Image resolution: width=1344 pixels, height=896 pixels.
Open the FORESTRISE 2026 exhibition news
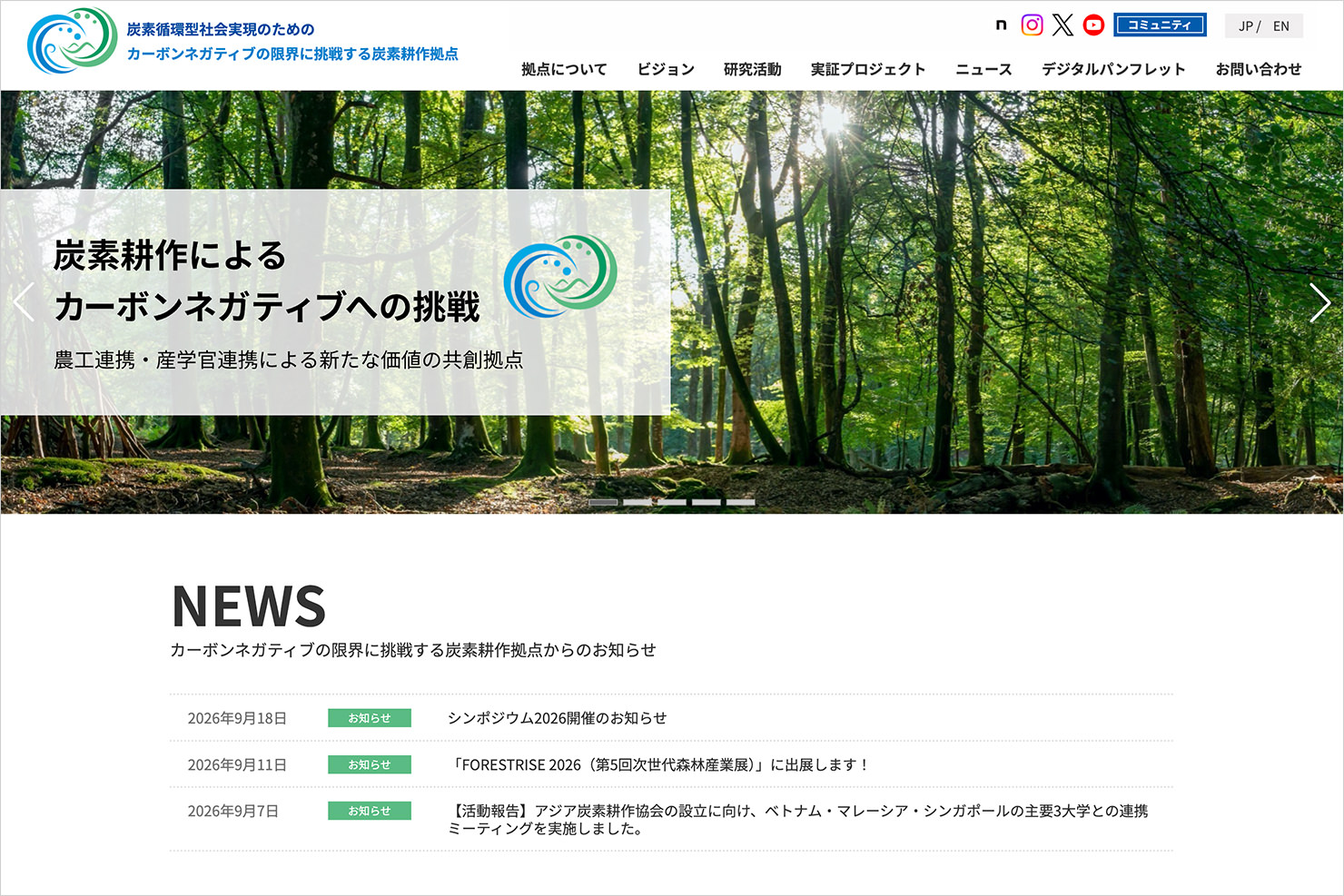659,764
